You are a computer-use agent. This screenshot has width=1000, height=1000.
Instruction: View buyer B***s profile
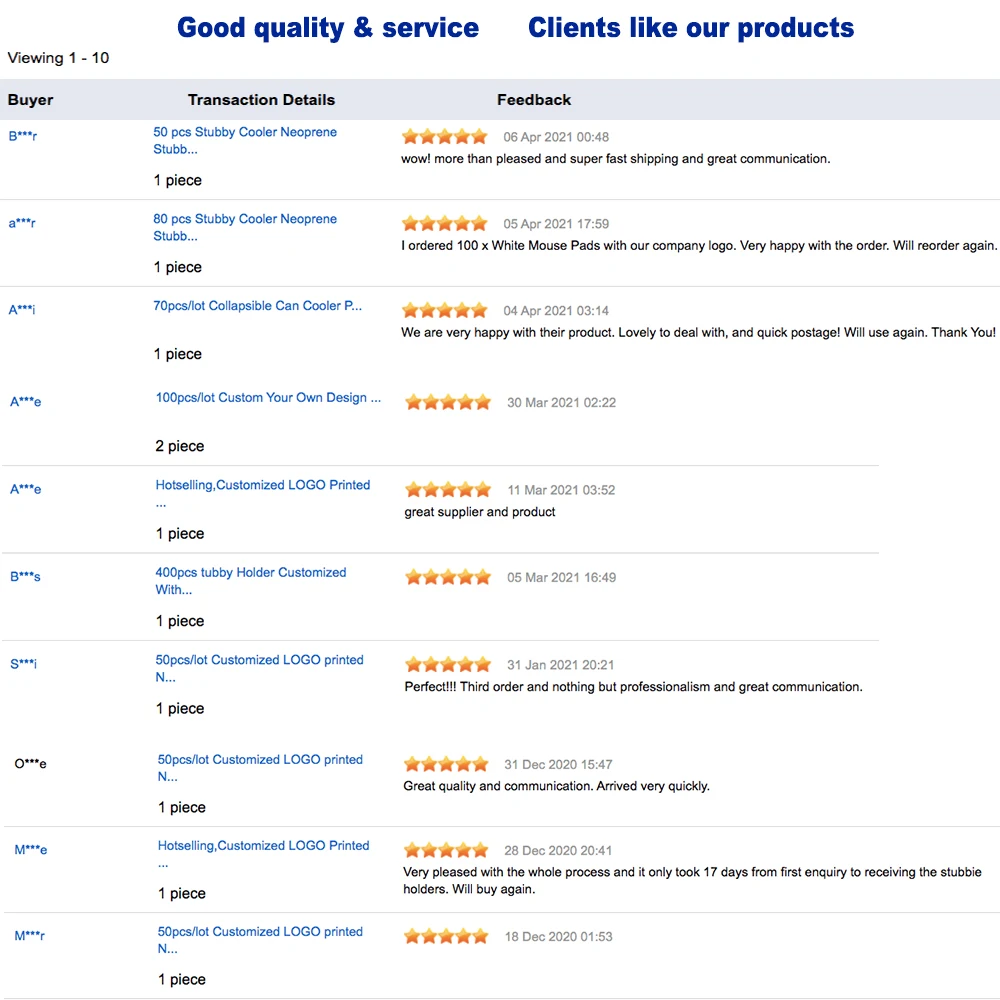(25, 577)
